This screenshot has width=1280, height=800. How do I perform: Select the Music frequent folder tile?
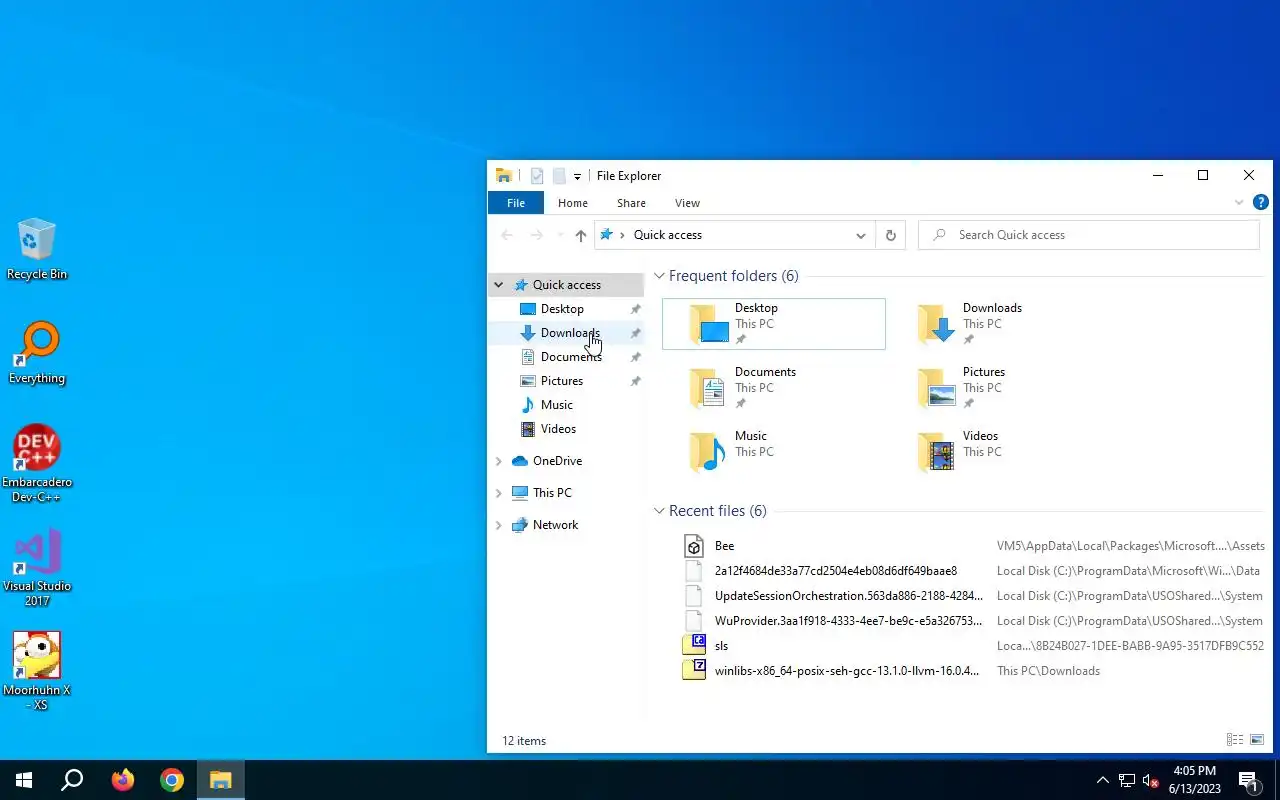tap(774, 452)
